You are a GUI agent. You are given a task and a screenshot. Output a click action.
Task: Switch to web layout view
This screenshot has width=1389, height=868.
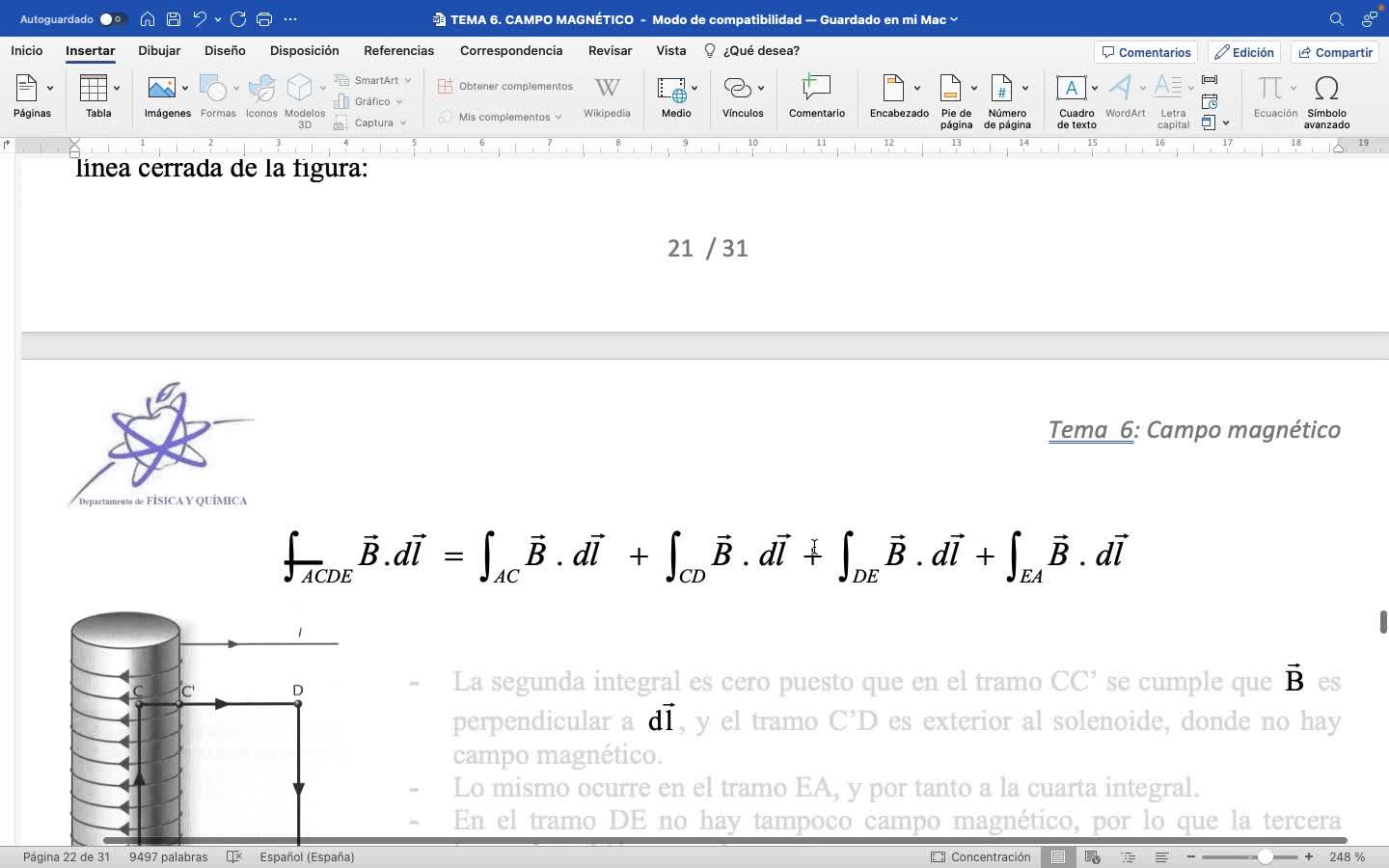pos(1093,856)
